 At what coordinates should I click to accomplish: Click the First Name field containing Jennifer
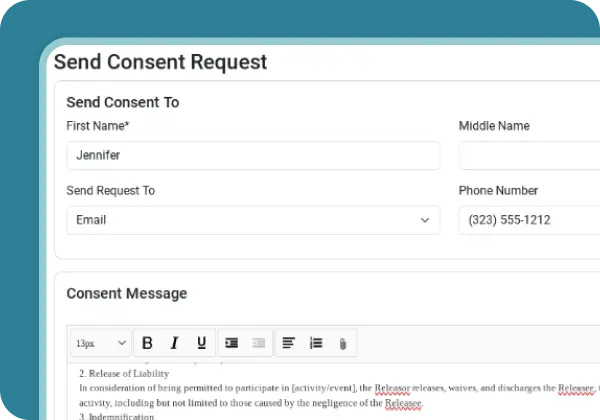pyautogui.click(x=253, y=155)
